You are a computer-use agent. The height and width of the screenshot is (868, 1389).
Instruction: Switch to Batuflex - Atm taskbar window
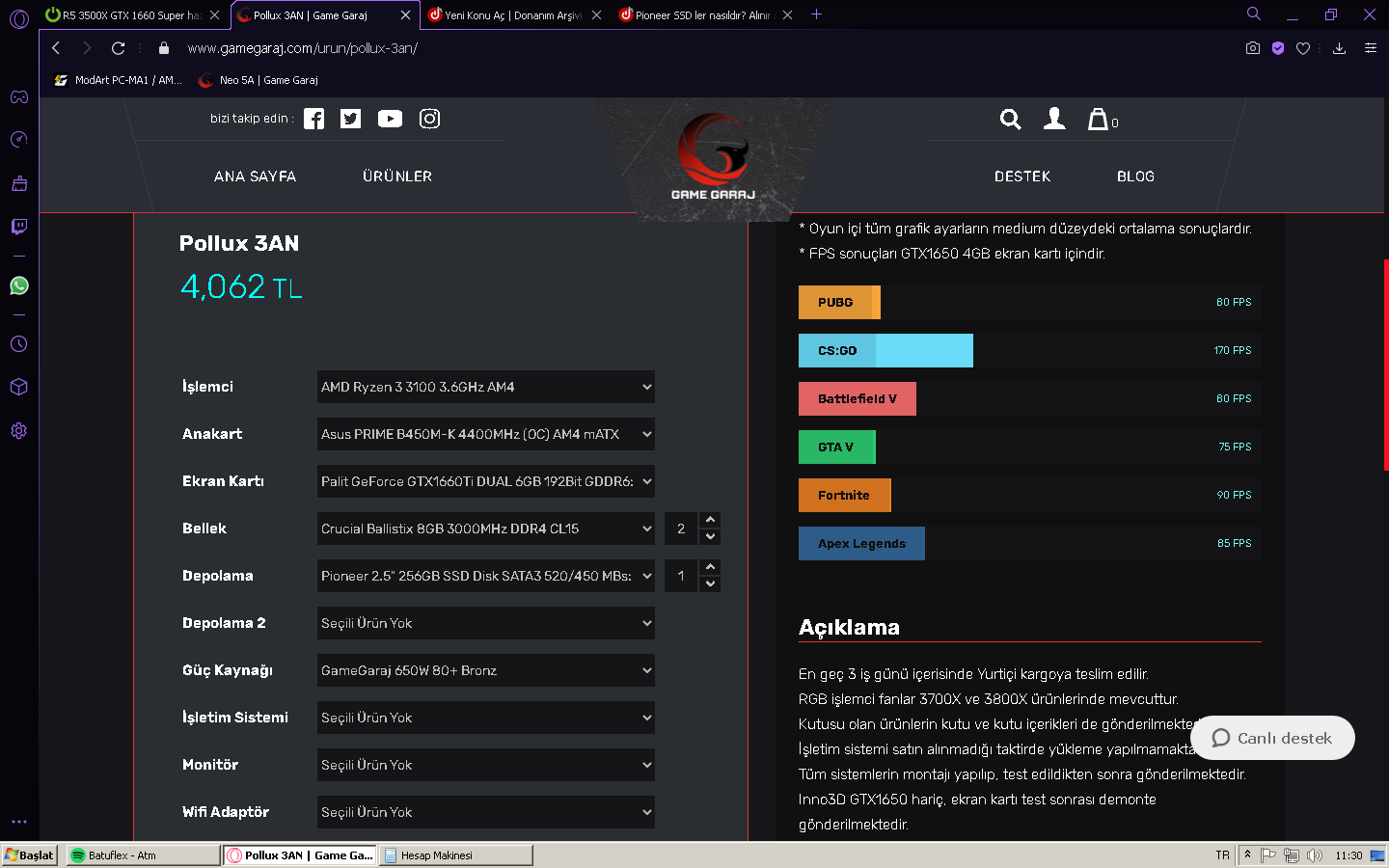click(143, 855)
